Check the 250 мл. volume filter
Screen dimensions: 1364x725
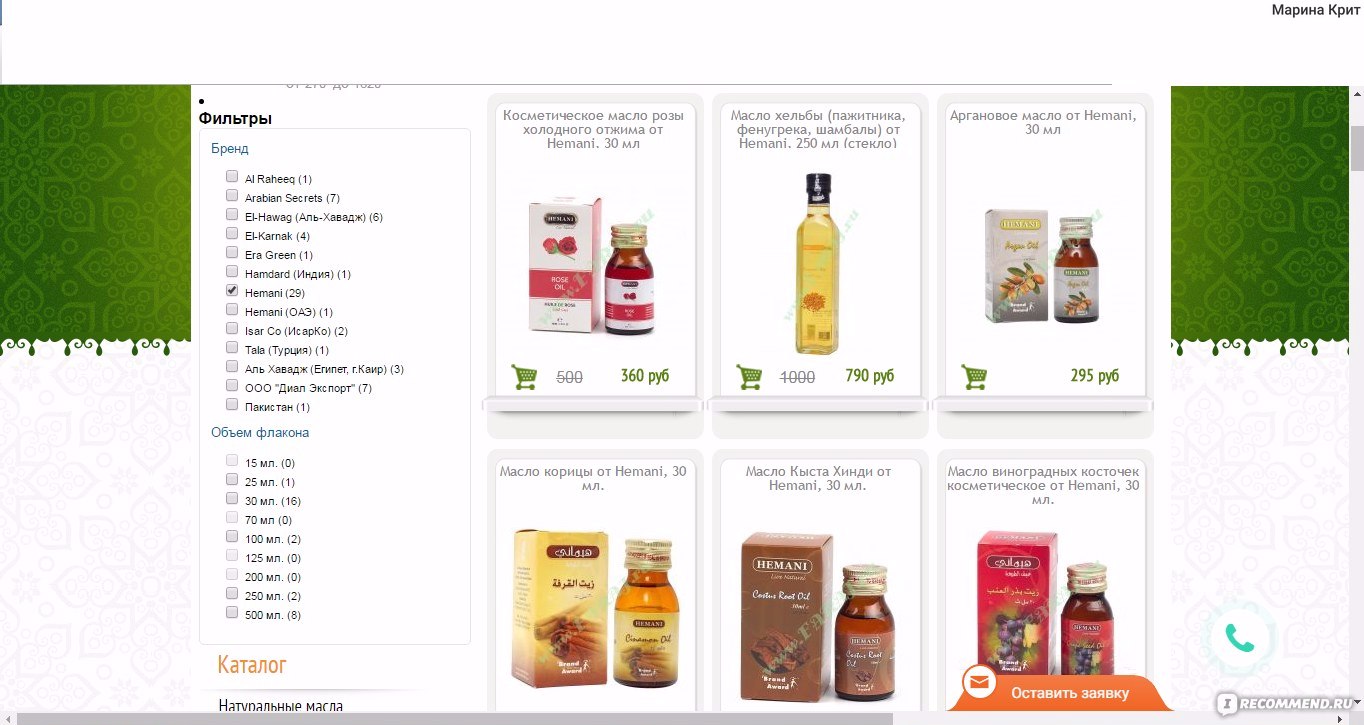(x=232, y=595)
